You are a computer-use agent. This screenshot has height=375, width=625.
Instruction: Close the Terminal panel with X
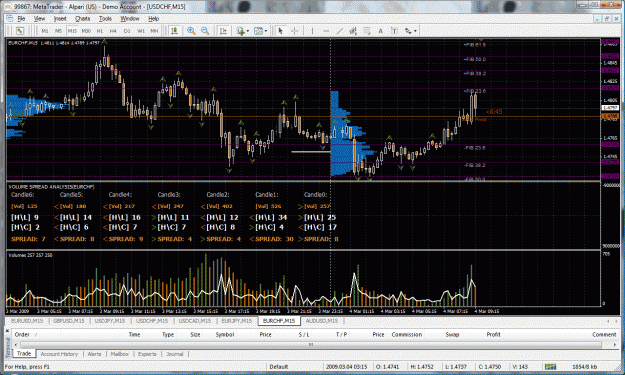point(7,330)
